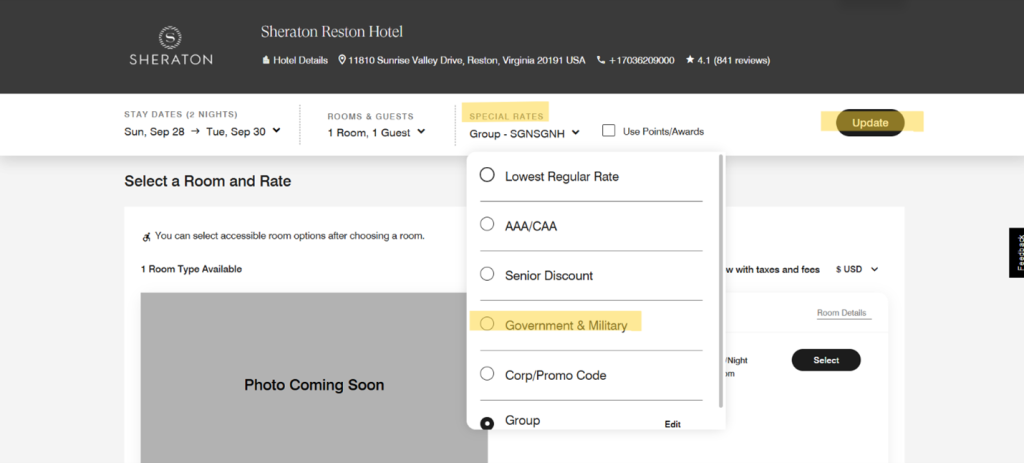Select Government & Military rate option

[x=487, y=324]
